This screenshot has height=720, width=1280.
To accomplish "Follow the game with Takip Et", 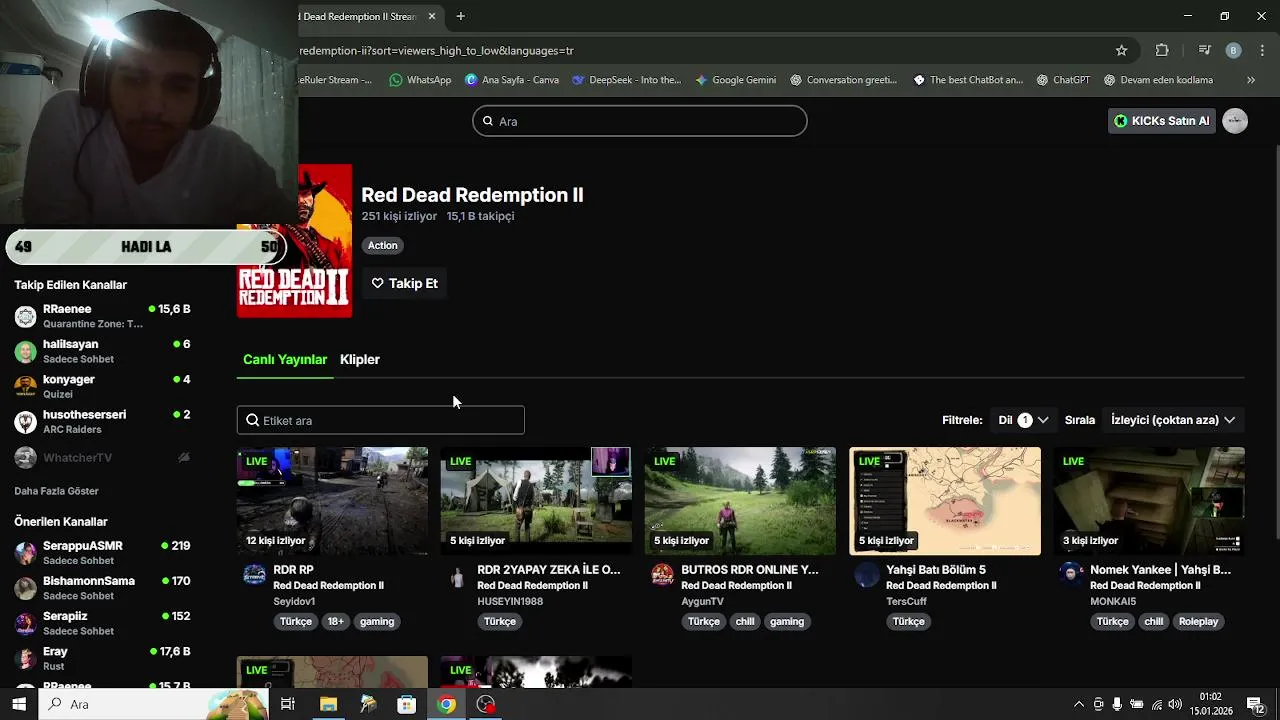I will 405,283.
